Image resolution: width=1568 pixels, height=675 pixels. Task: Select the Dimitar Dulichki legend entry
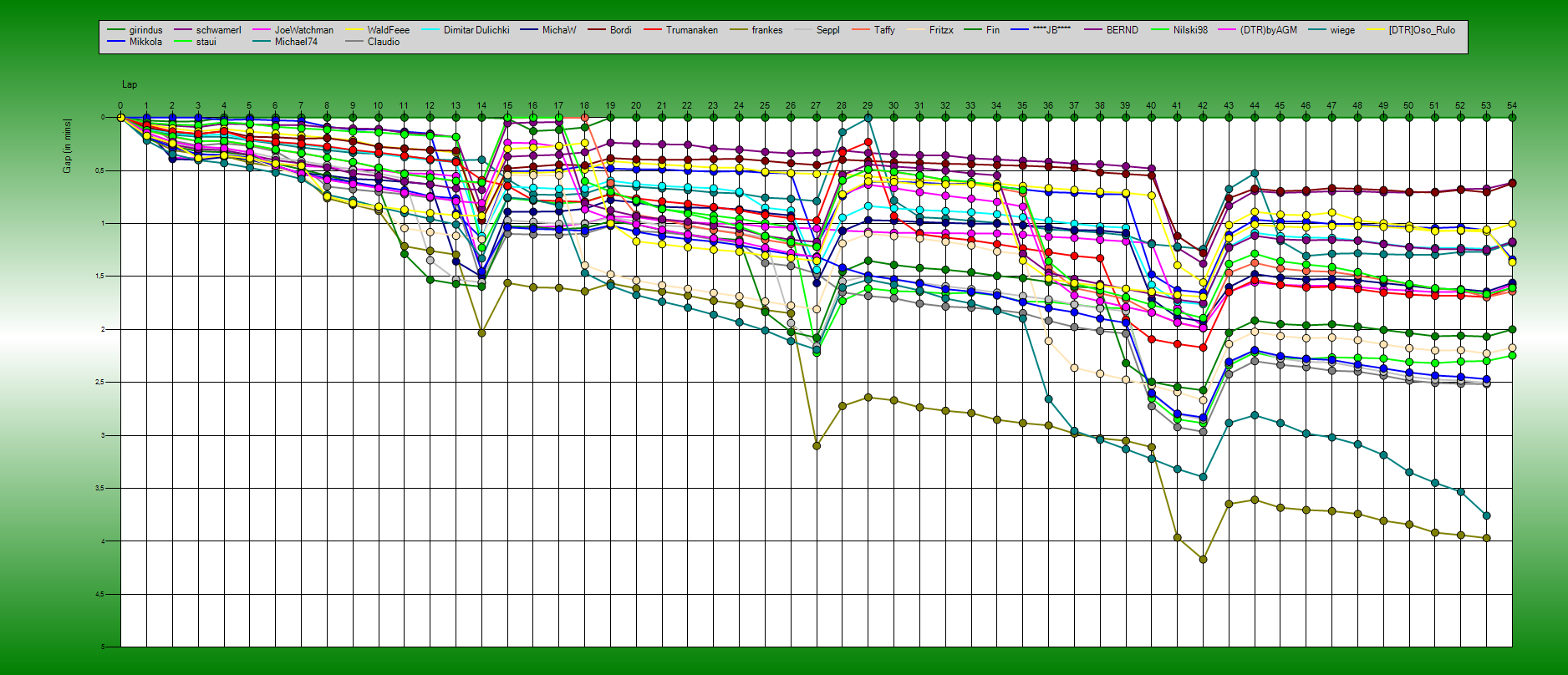point(476,30)
